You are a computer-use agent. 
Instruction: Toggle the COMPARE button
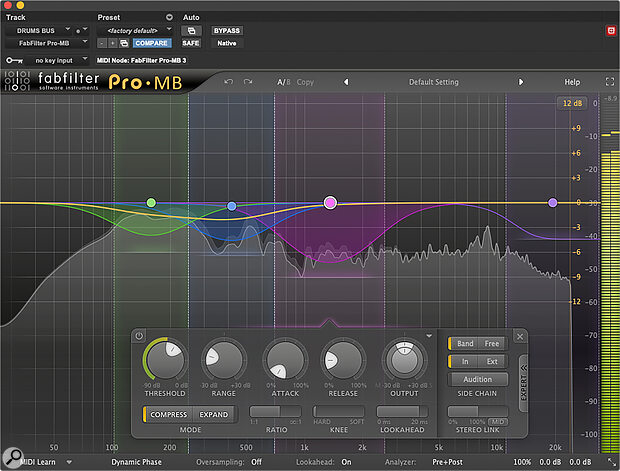coord(151,43)
